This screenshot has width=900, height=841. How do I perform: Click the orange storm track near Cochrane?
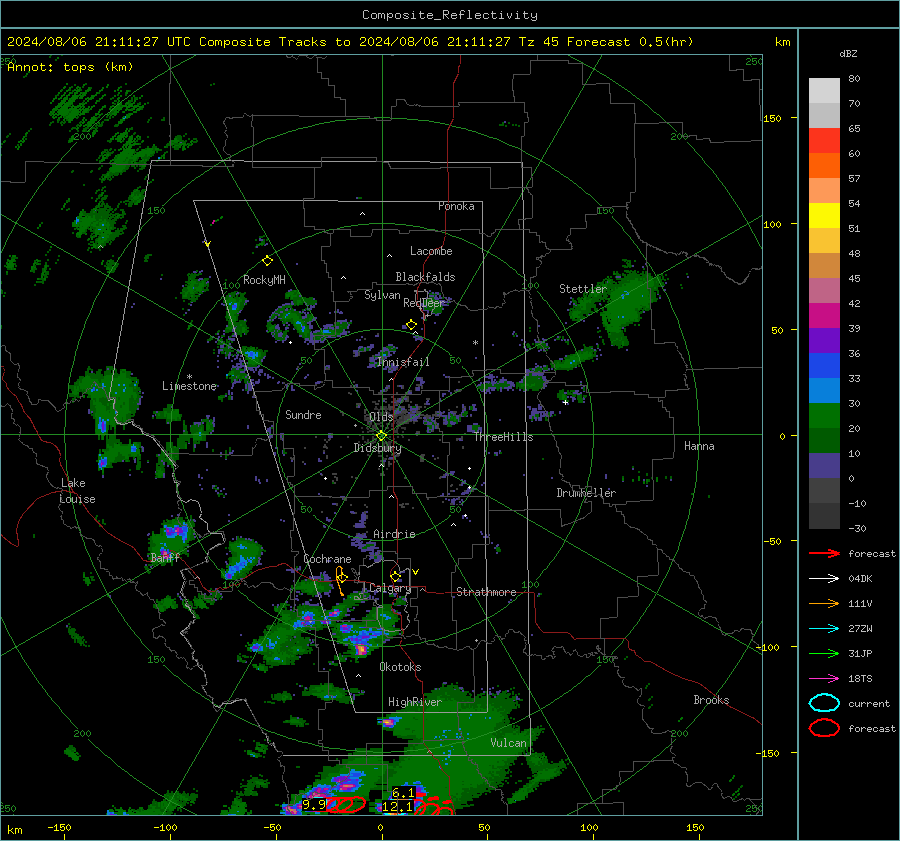pyautogui.click(x=341, y=580)
